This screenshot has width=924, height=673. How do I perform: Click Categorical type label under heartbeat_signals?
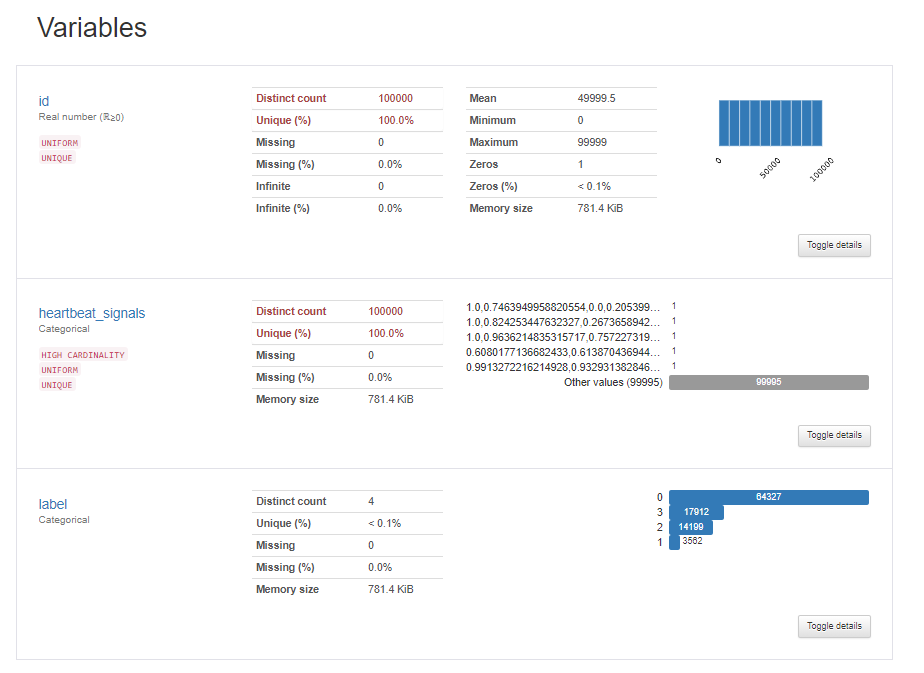click(x=64, y=329)
